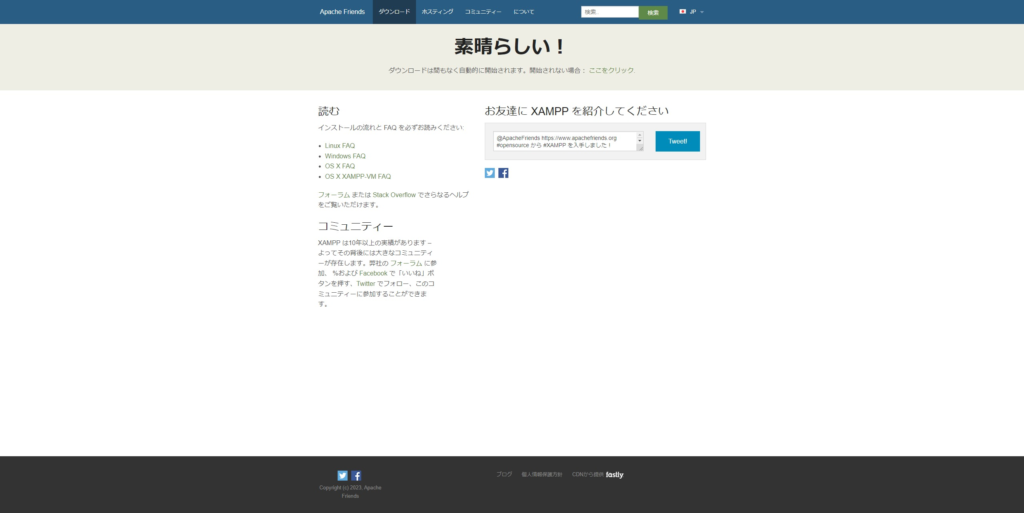Image resolution: width=1024 pixels, height=513 pixels.
Task: Click the フォーラム link above Stack Overflow
Action: coord(334,194)
